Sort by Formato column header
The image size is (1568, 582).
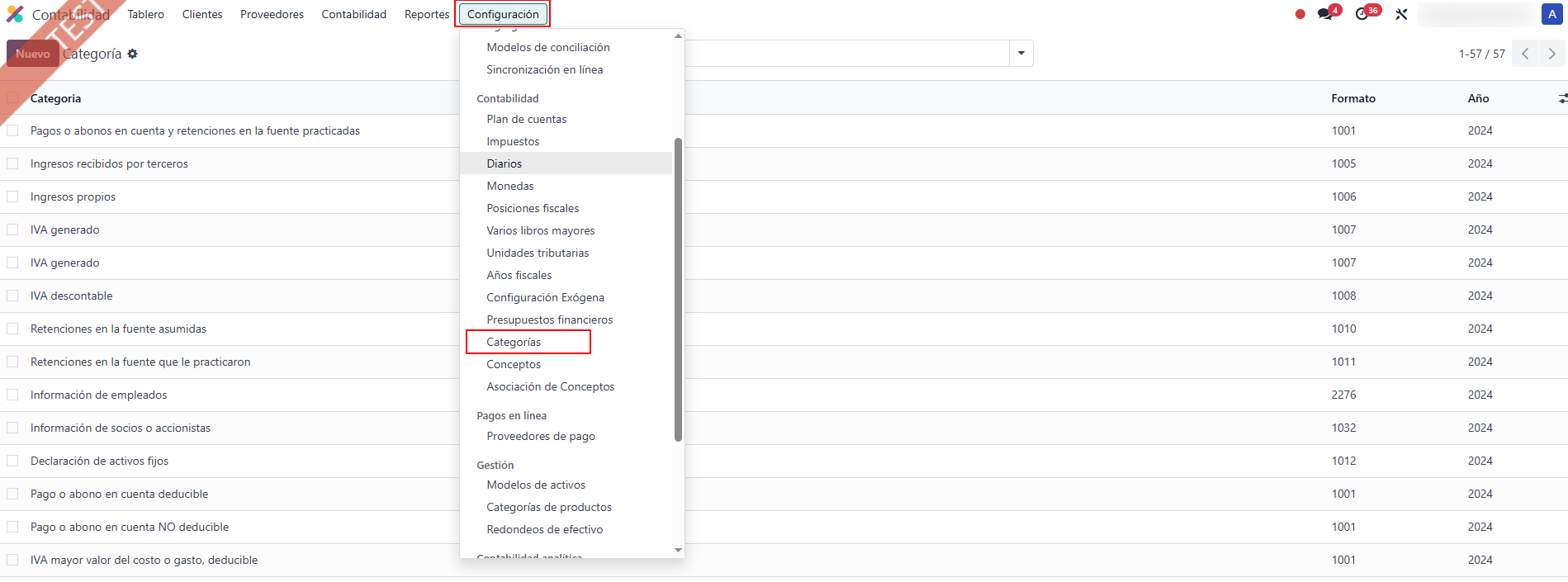coord(1353,98)
